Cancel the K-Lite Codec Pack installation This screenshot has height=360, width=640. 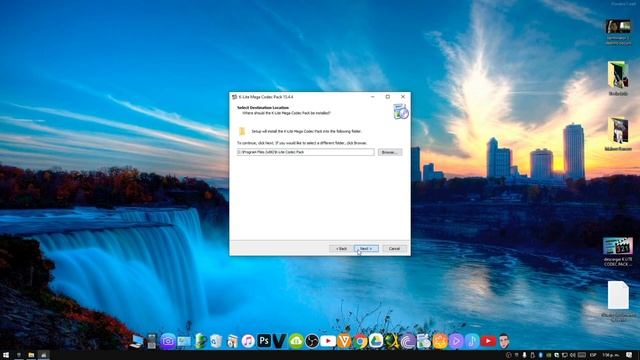(394, 249)
